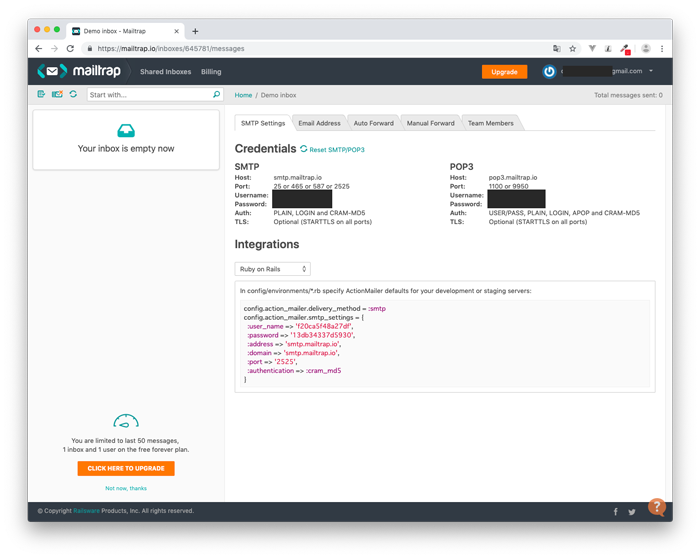700x558 pixels.
Task: Click the mark-all-read icon in inbox toolbar
Action: (41, 94)
